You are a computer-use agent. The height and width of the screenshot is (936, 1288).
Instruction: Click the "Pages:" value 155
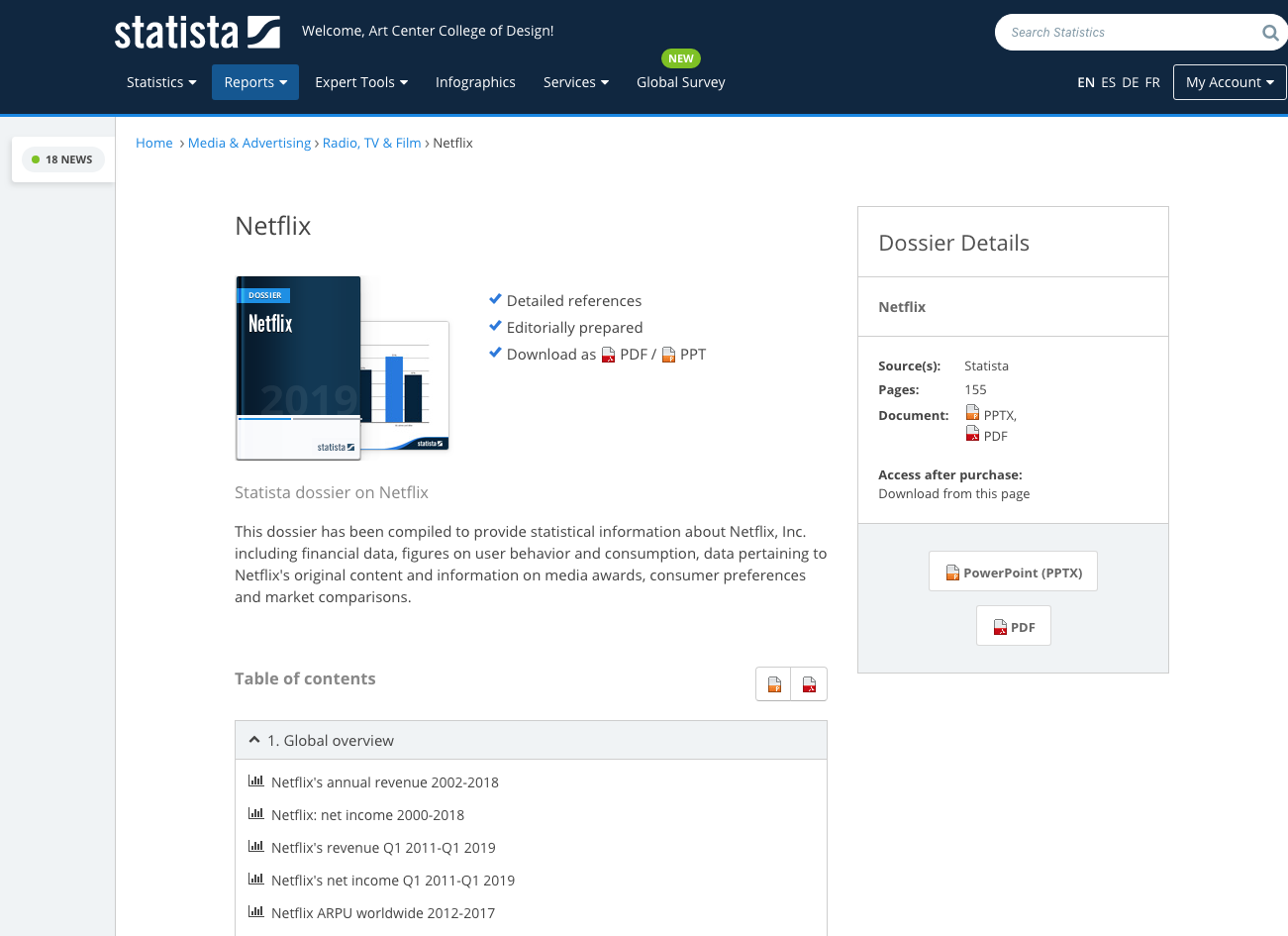(975, 389)
